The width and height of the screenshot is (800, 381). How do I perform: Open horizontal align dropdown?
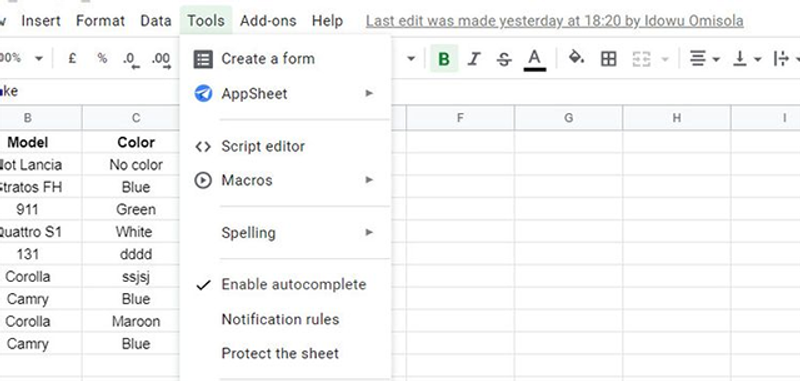point(704,59)
